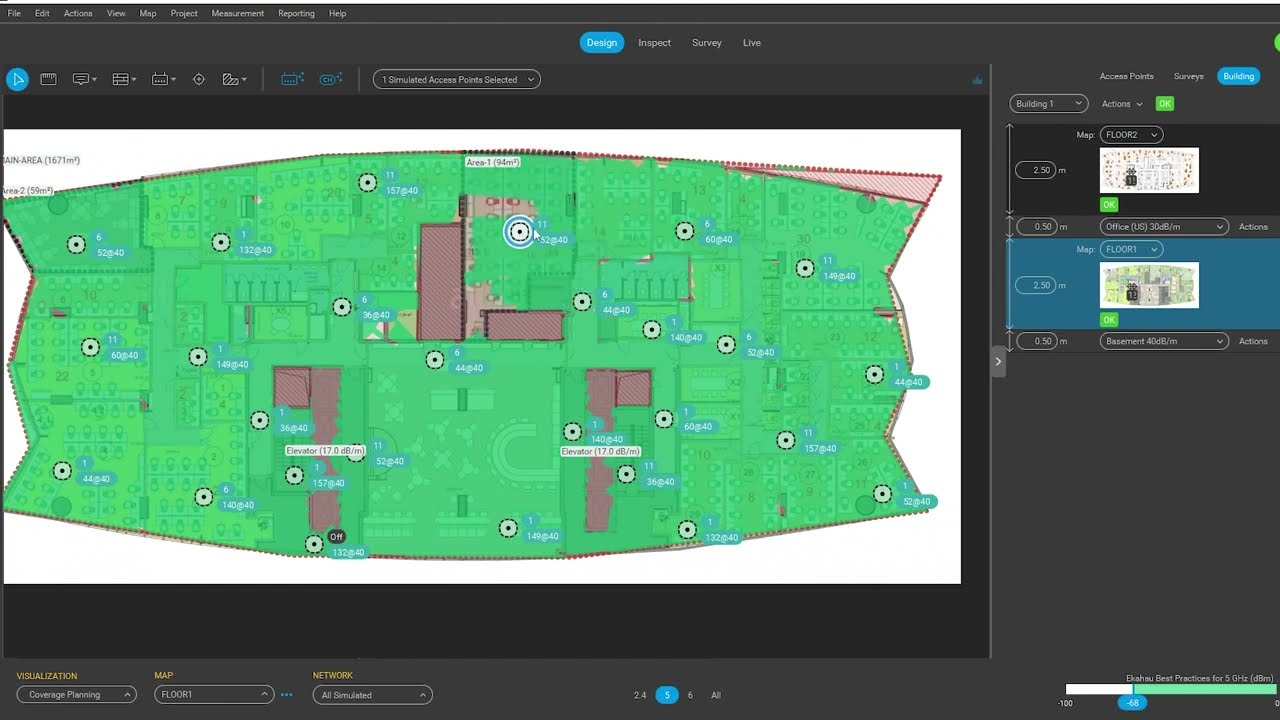Viewport: 1280px width, 720px height.
Task: Open the Access Points sidebar tab
Action: pos(1127,76)
